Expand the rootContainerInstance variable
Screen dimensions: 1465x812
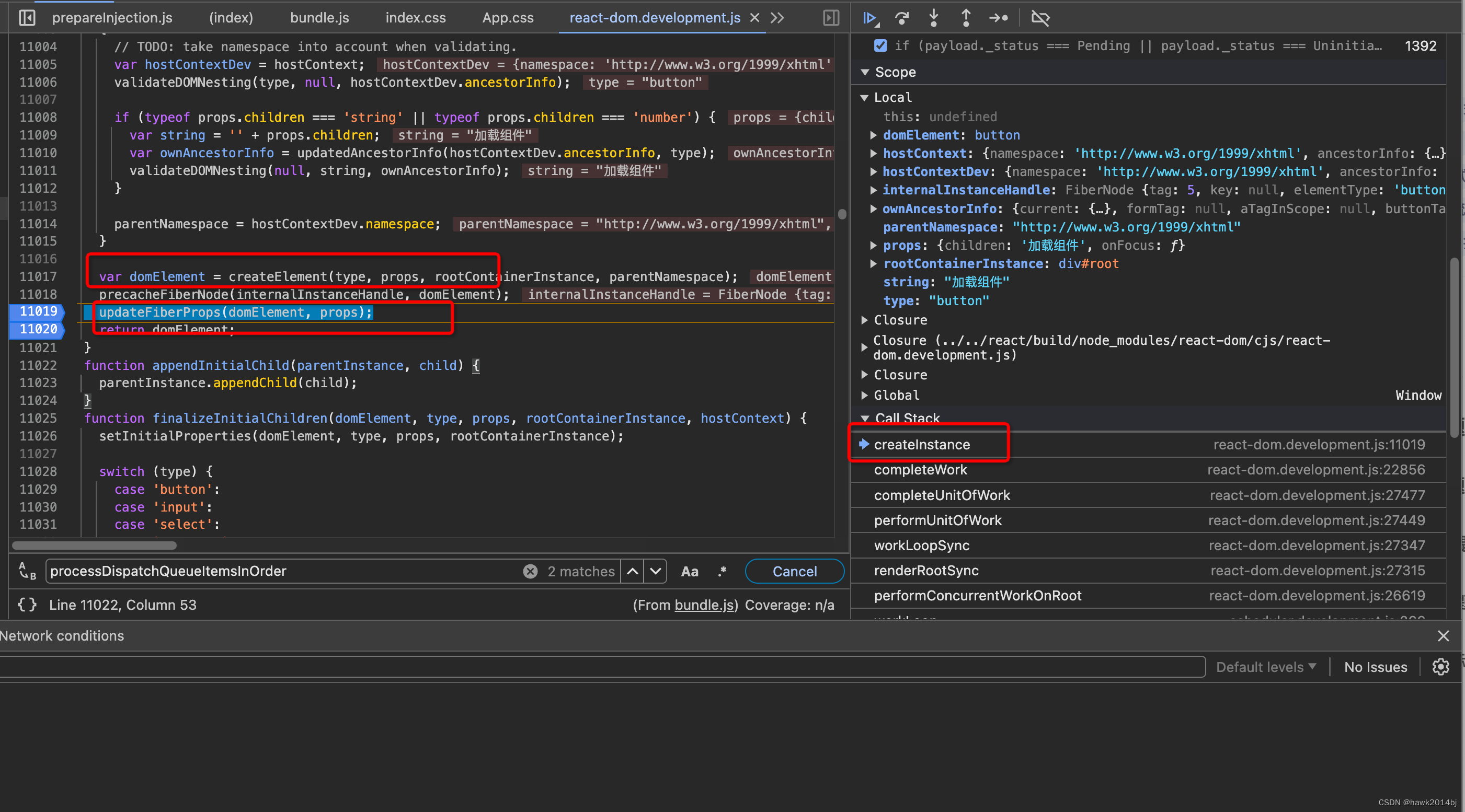(x=874, y=264)
